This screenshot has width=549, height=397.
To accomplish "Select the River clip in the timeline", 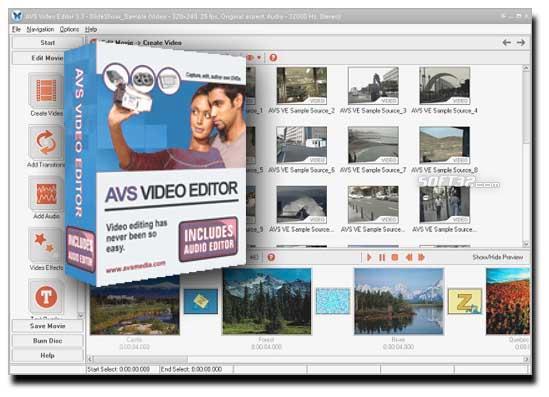I will click(x=399, y=301).
